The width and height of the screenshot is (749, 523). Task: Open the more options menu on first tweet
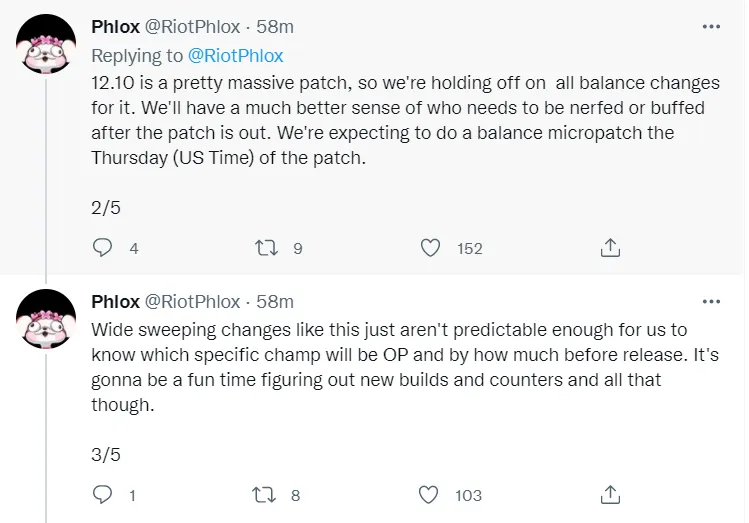tap(711, 26)
